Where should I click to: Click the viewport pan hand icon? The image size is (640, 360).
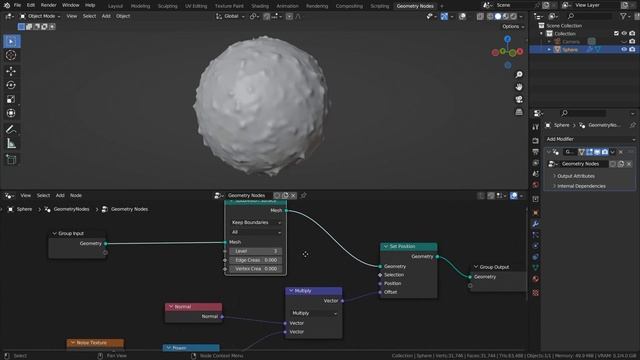[x=519, y=87]
